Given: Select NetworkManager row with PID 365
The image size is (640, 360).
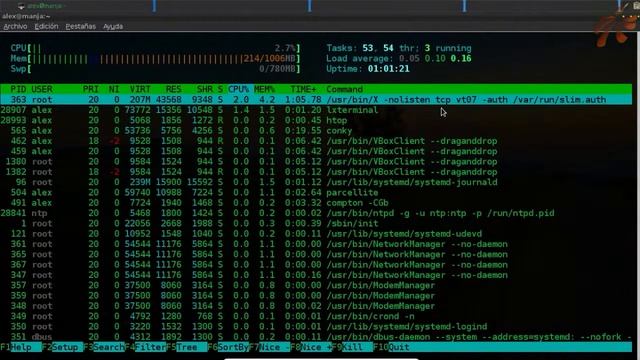Looking at the screenshot, I should coord(316,255).
